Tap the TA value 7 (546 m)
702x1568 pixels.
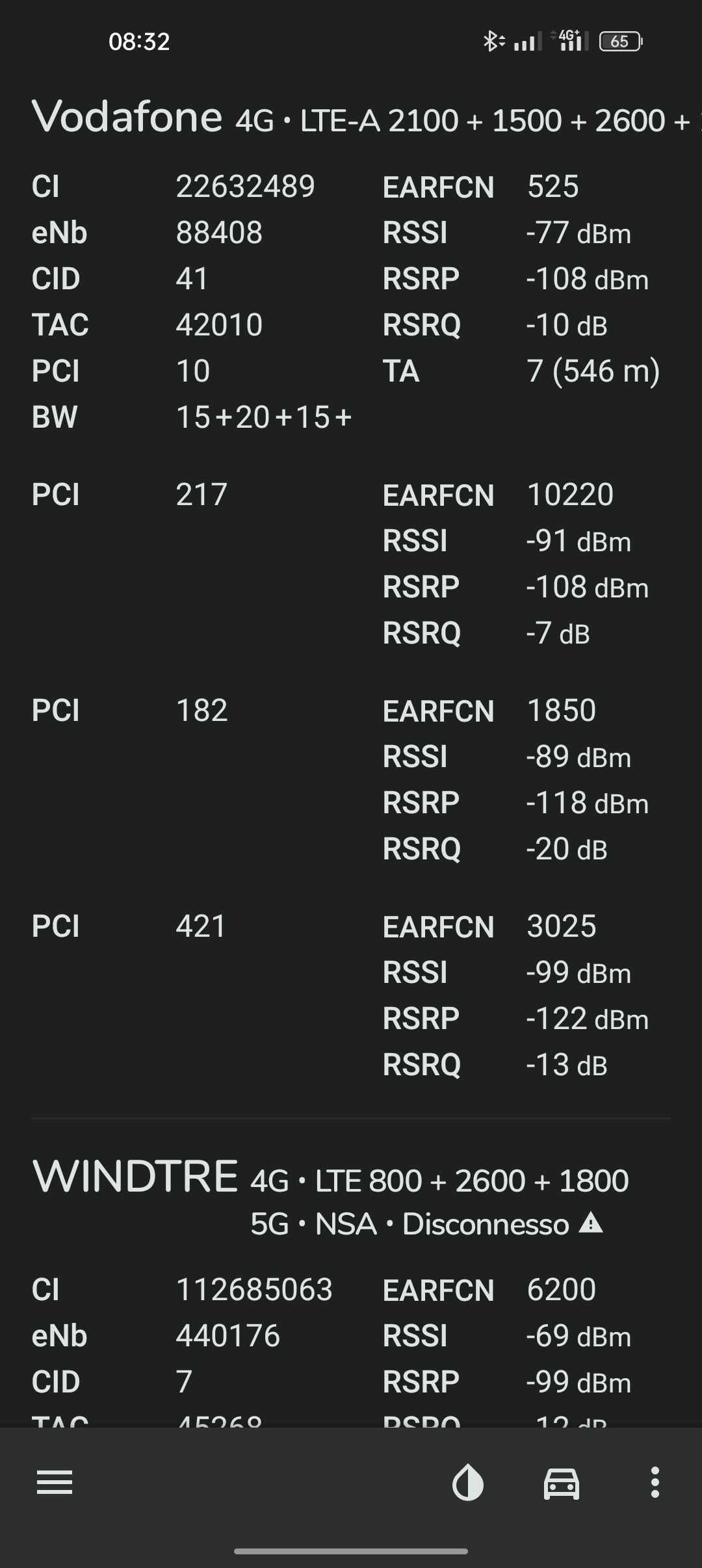tap(593, 371)
